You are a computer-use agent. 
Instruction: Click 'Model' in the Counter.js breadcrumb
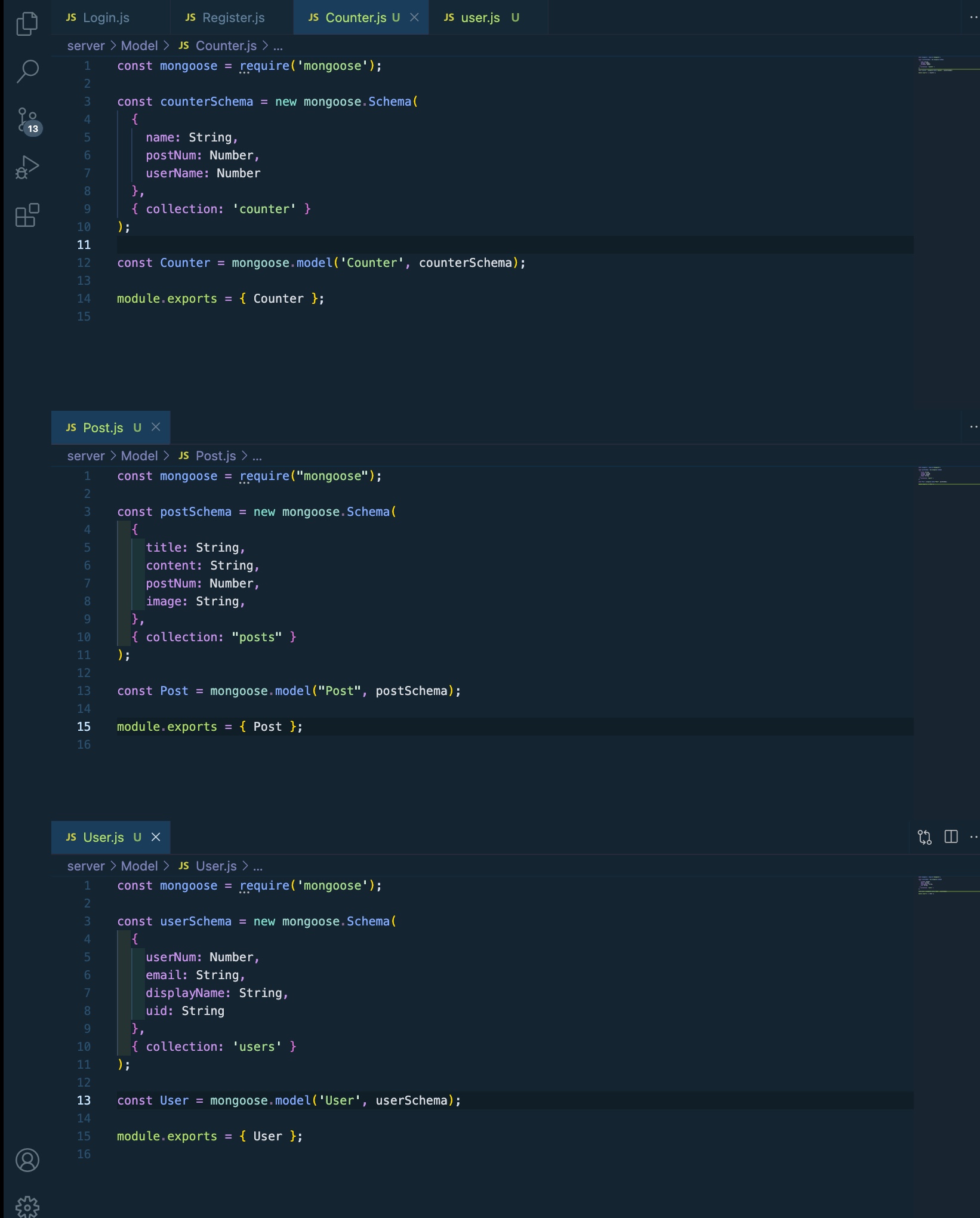[x=139, y=45]
